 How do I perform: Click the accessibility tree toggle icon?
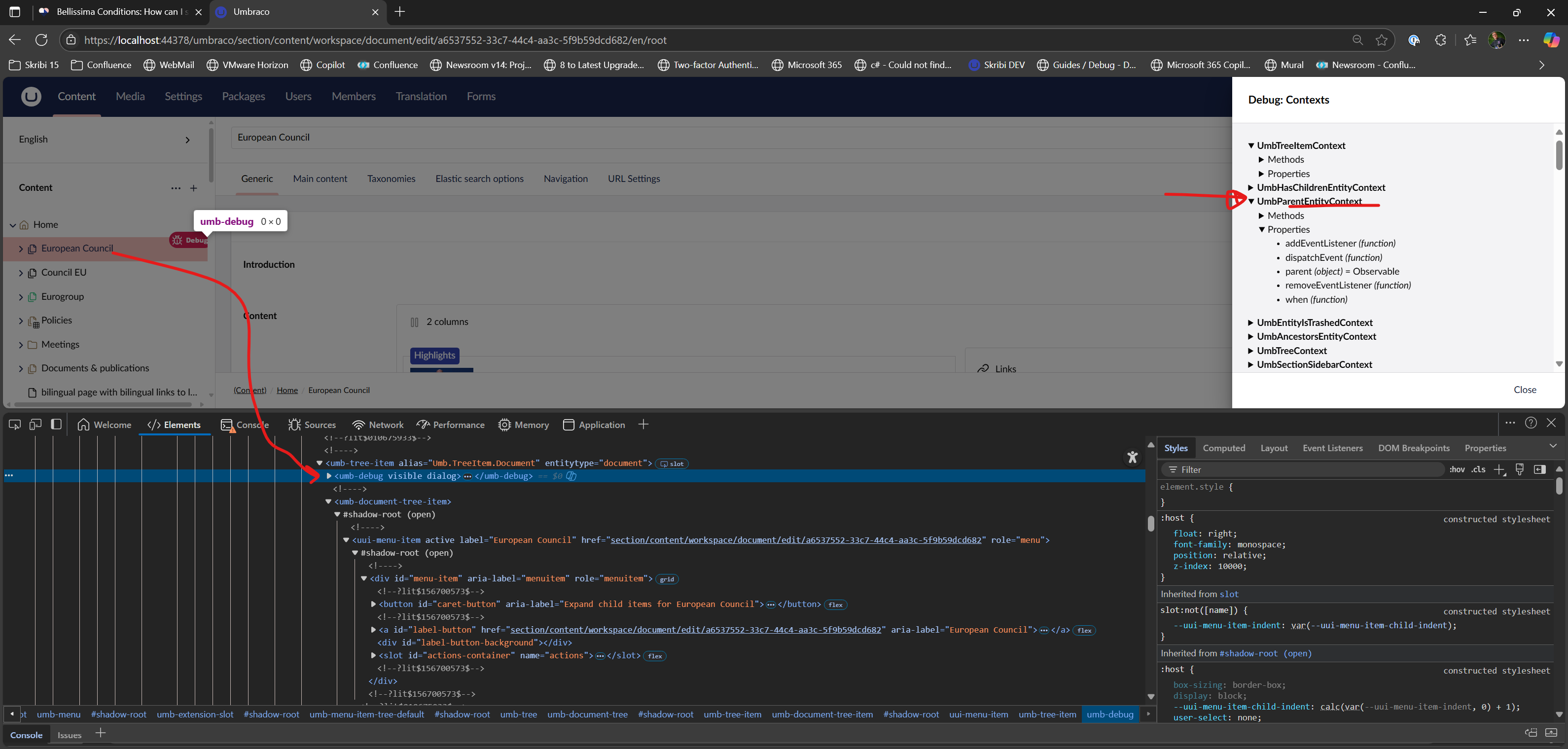(1132, 457)
